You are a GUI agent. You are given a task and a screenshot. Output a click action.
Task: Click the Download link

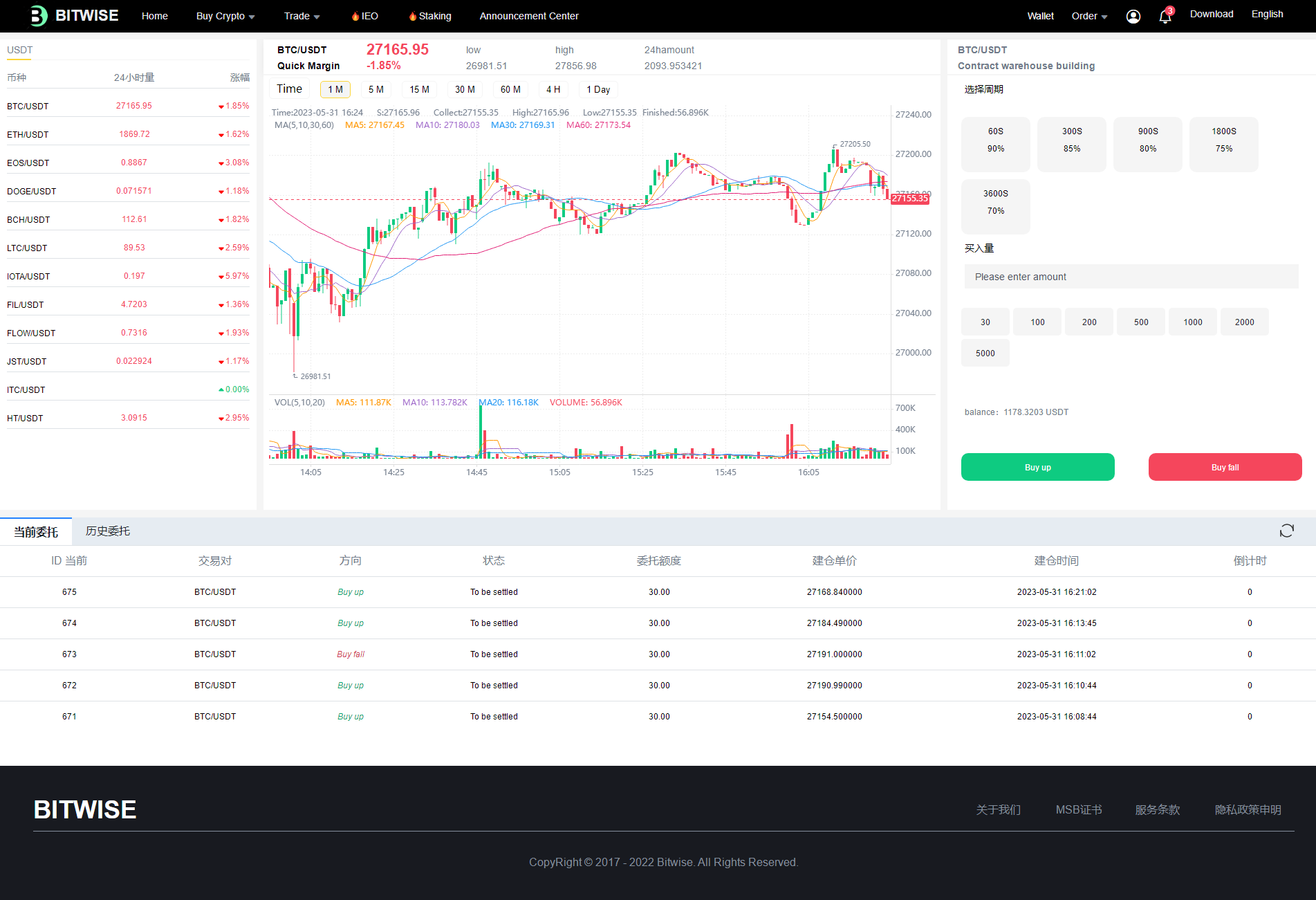(1212, 14)
